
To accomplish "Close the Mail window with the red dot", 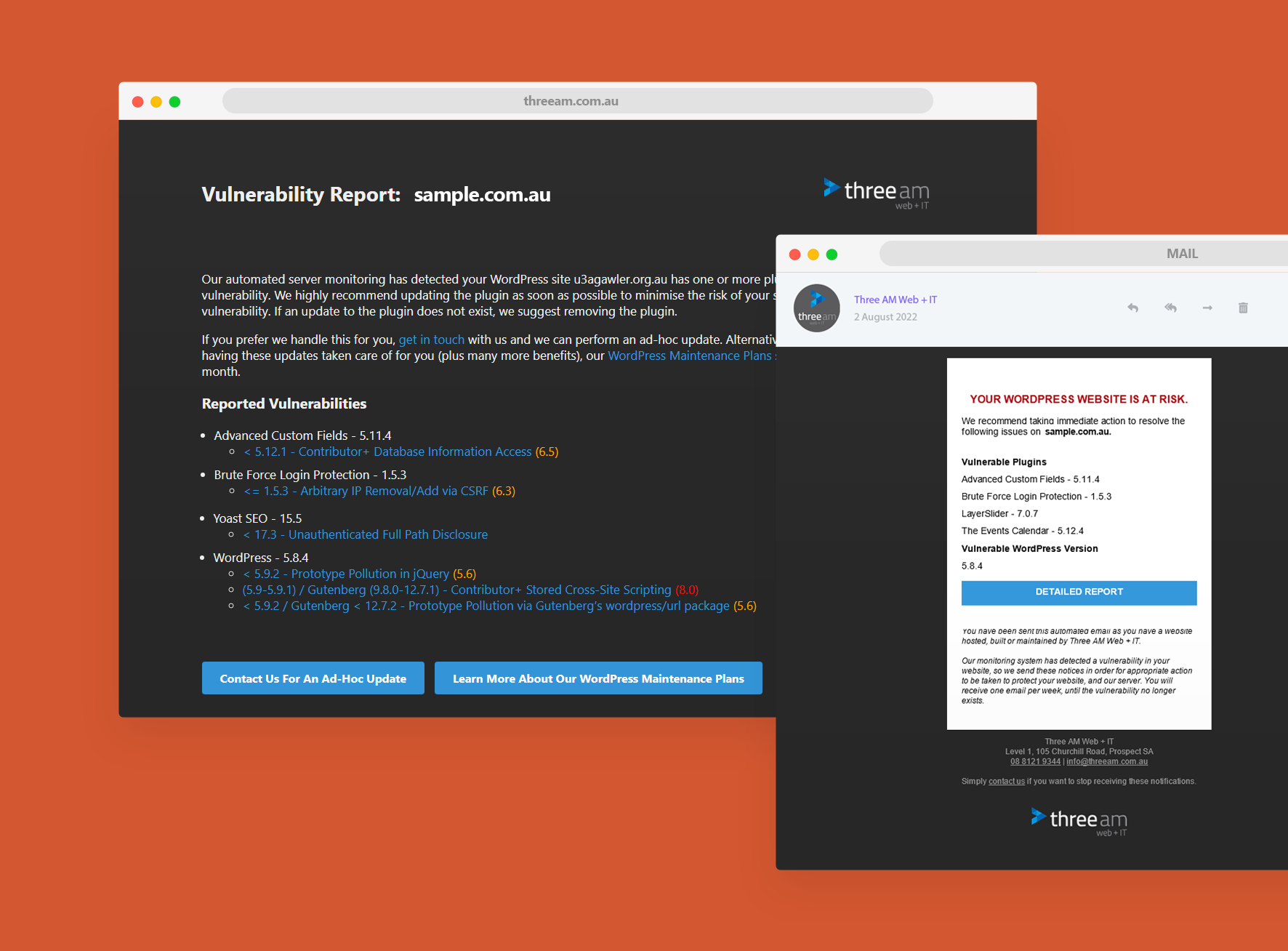I will 794,254.
